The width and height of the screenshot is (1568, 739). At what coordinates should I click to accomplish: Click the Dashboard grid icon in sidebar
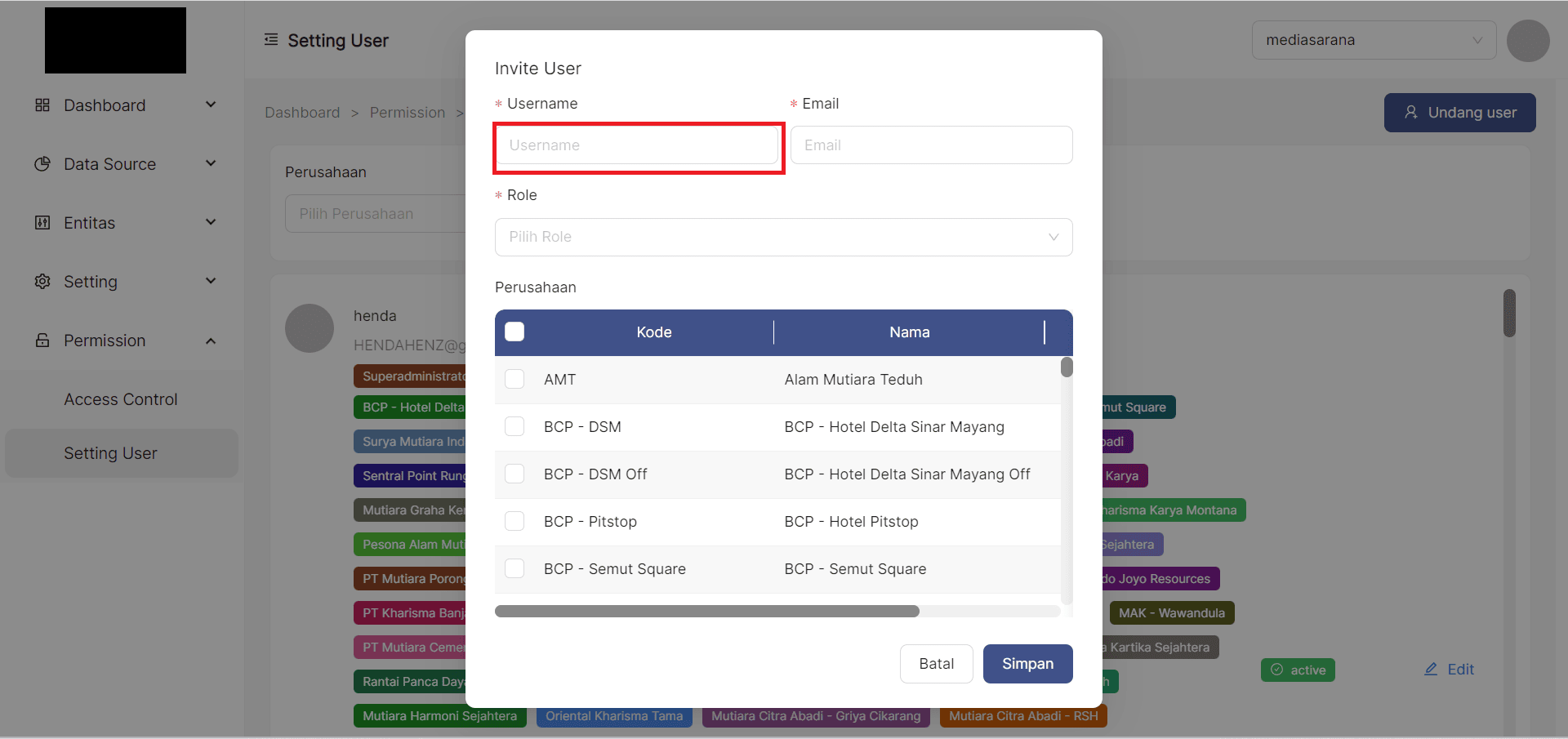(42, 105)
